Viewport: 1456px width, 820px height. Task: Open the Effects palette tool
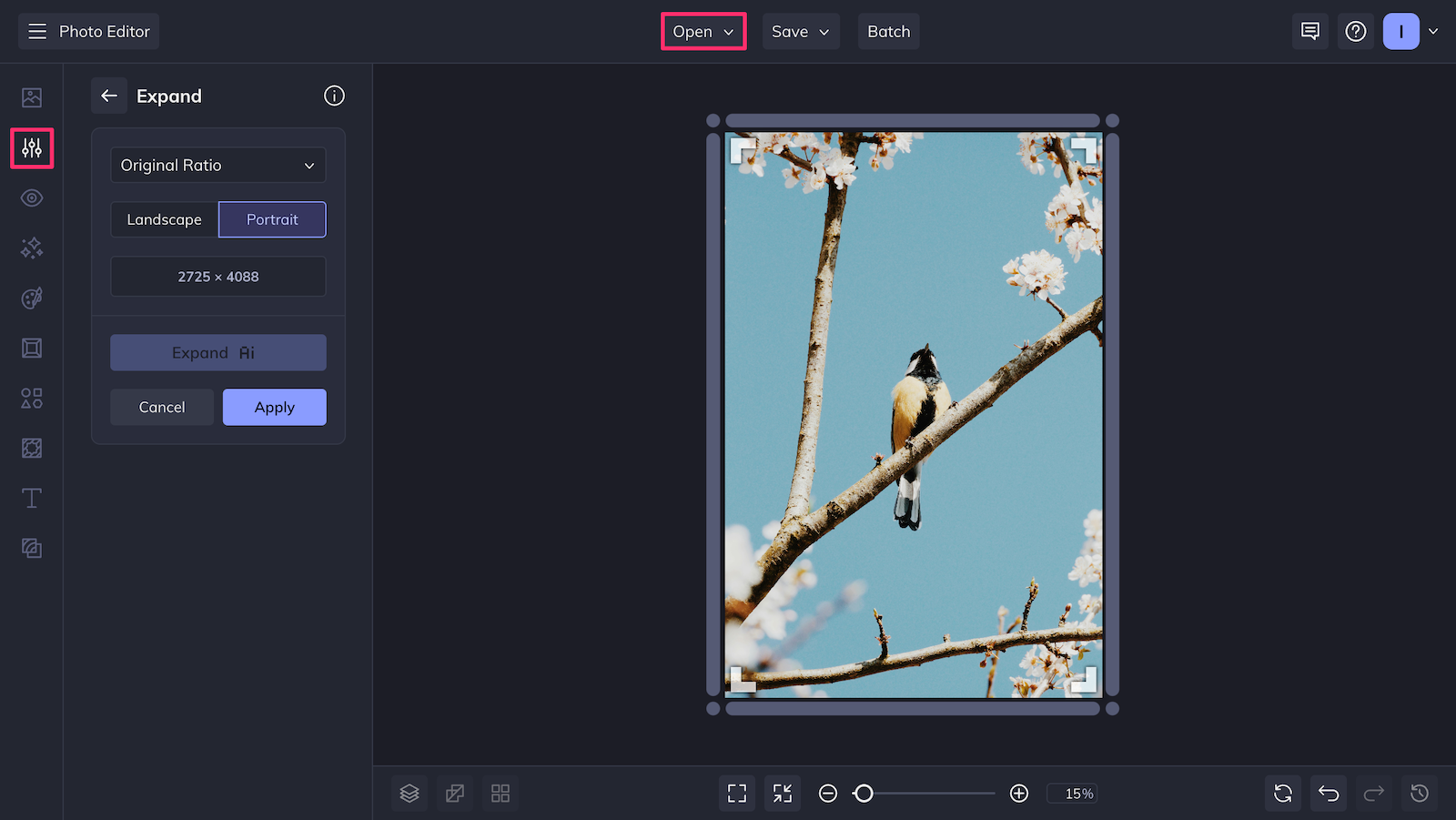32,298
